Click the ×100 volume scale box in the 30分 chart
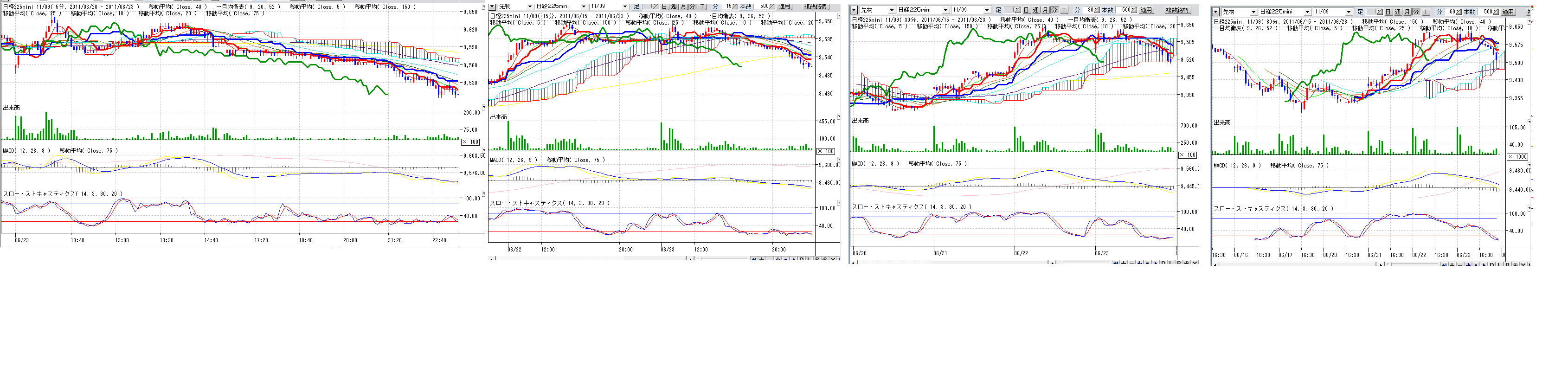 (1188, 155)
